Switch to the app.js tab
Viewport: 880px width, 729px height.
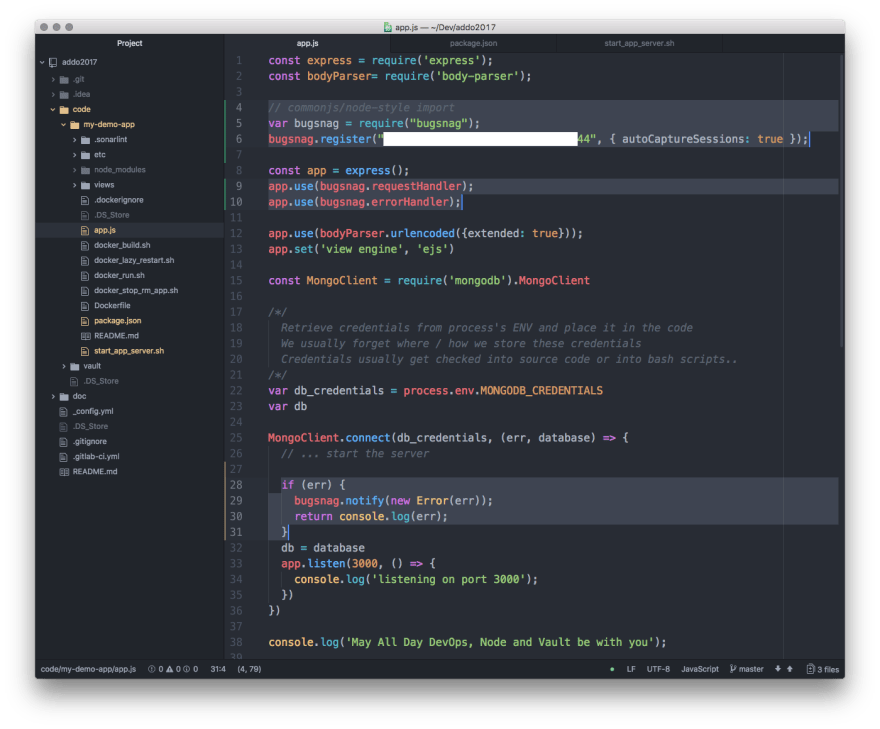[x=307, y=43]
